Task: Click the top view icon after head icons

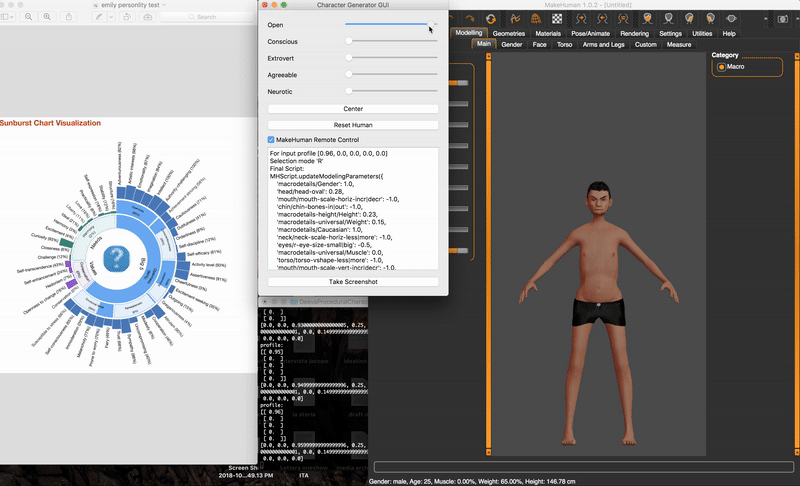Action: [x=732, y=18]
